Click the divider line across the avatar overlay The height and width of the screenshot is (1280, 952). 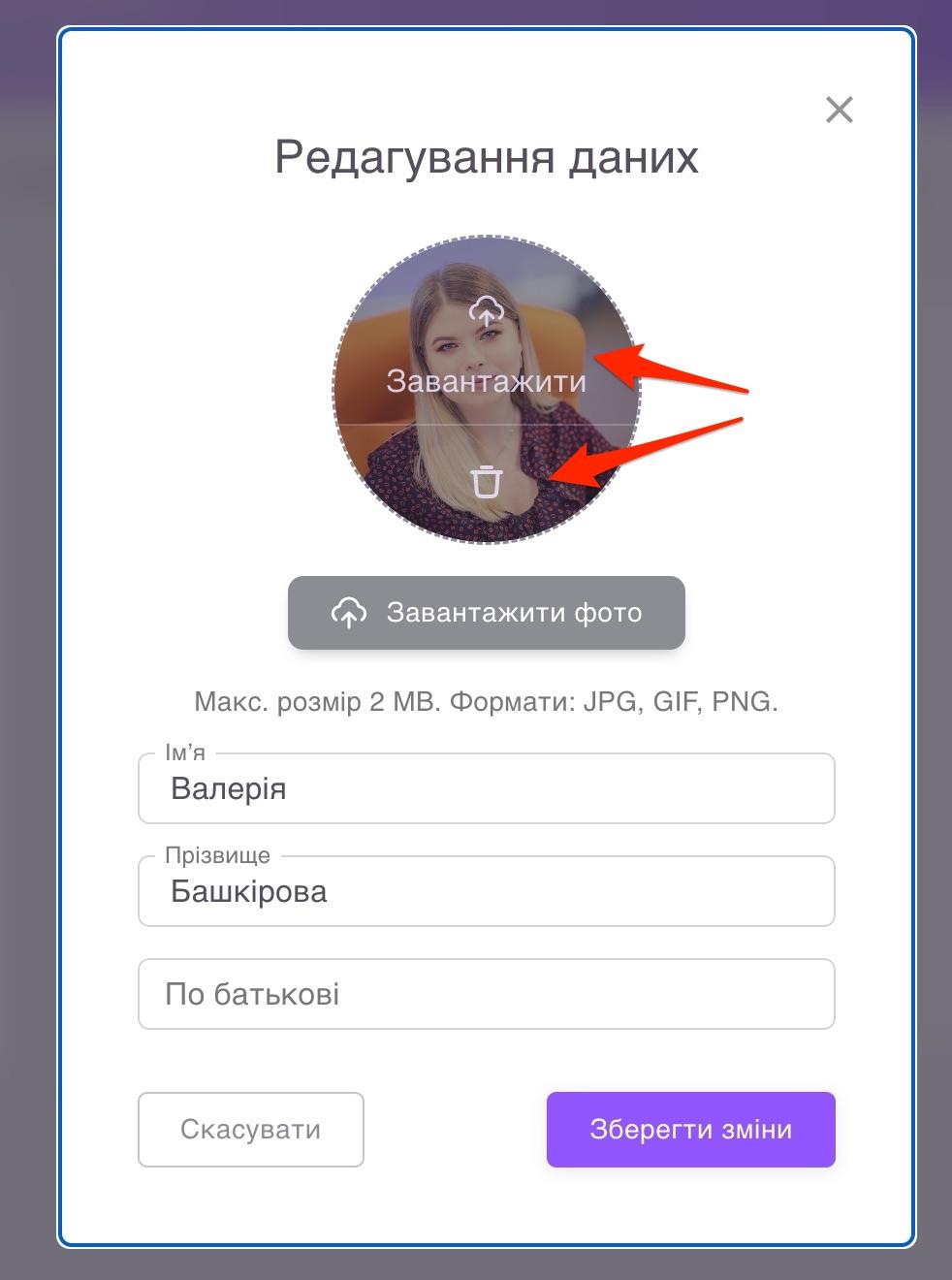point(487,425)
